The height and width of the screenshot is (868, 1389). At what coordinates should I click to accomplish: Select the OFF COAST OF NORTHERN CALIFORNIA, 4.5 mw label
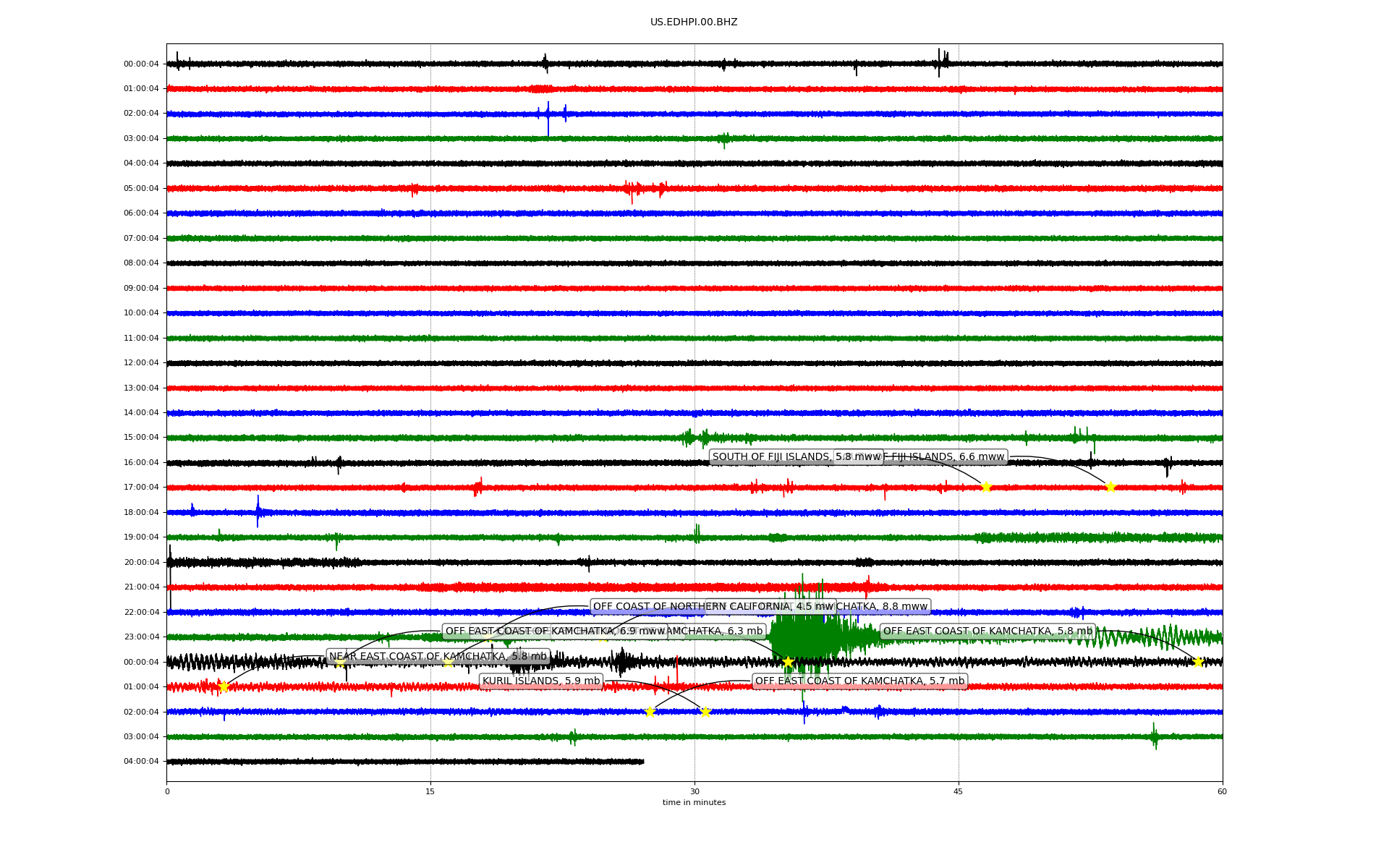[713, 607]
